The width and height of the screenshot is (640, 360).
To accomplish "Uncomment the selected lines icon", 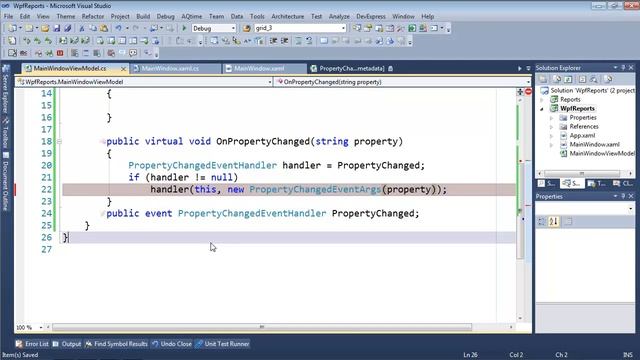I will (x=309, y=41).
